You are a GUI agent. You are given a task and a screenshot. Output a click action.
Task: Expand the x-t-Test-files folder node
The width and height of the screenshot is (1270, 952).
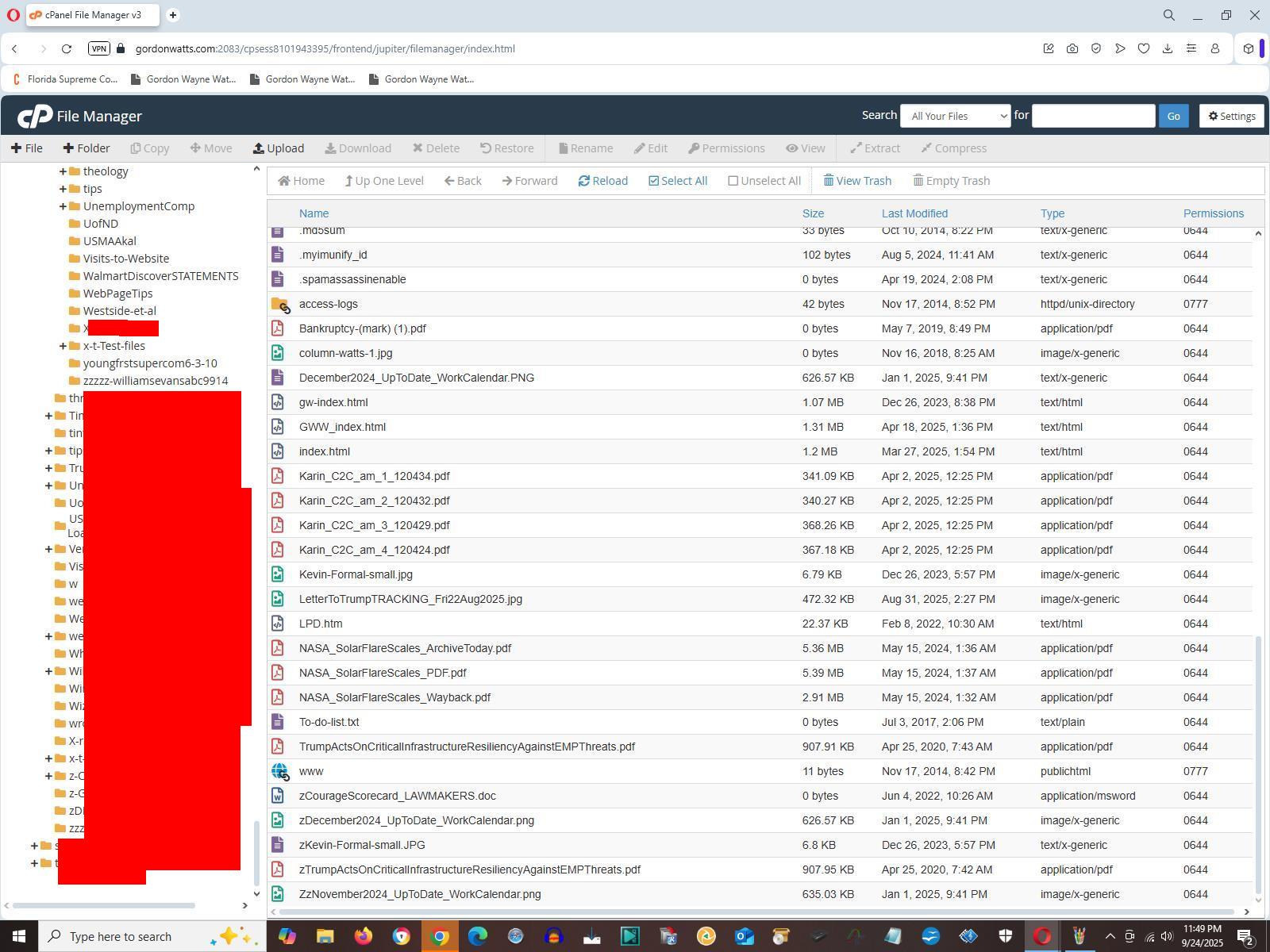point(63,346)
